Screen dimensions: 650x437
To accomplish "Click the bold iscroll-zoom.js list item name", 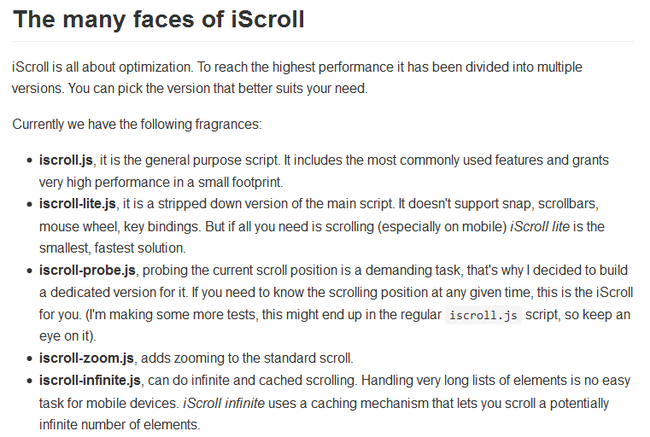I will [86, 358].
